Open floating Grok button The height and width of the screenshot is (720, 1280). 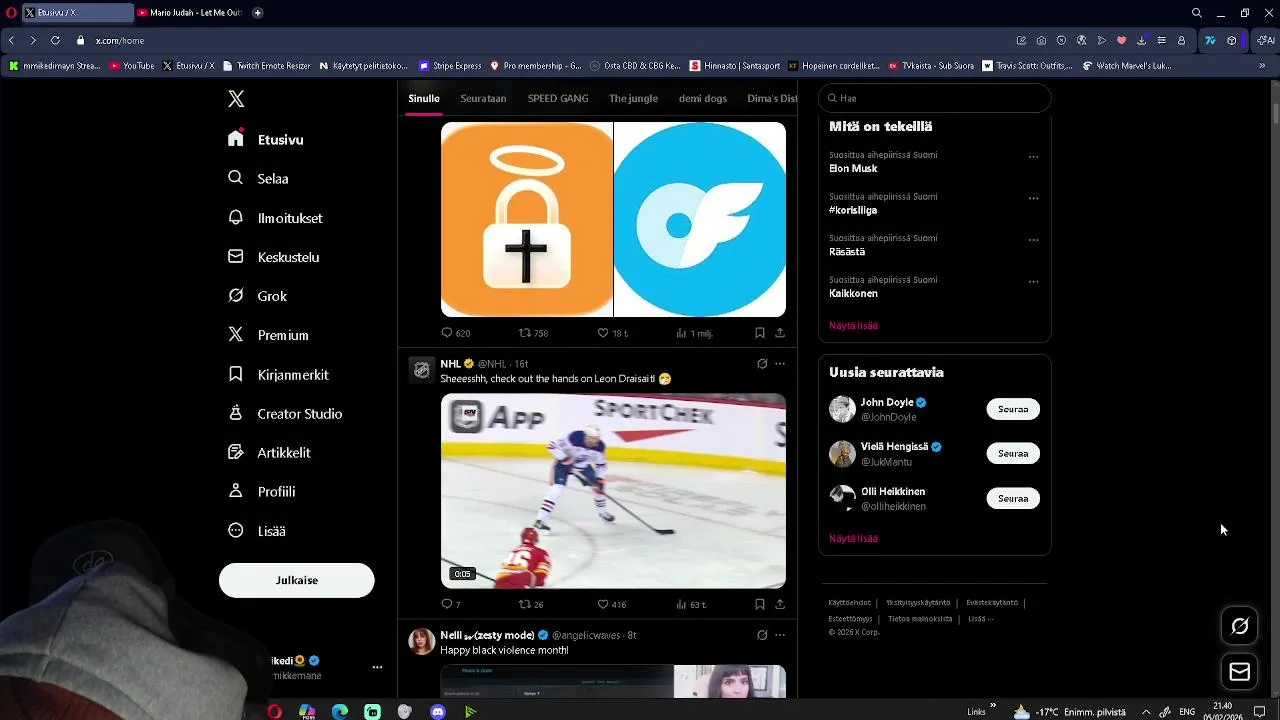point(1240,626)
